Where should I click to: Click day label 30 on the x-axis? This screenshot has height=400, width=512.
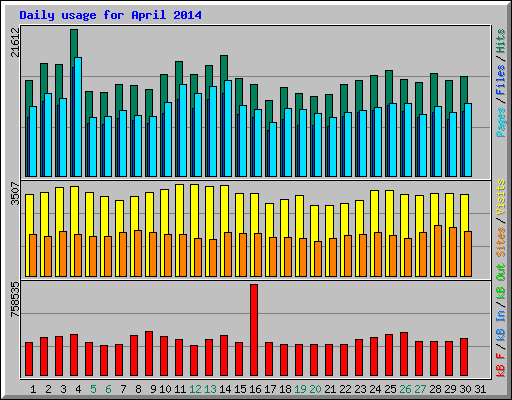pos(465,389)
